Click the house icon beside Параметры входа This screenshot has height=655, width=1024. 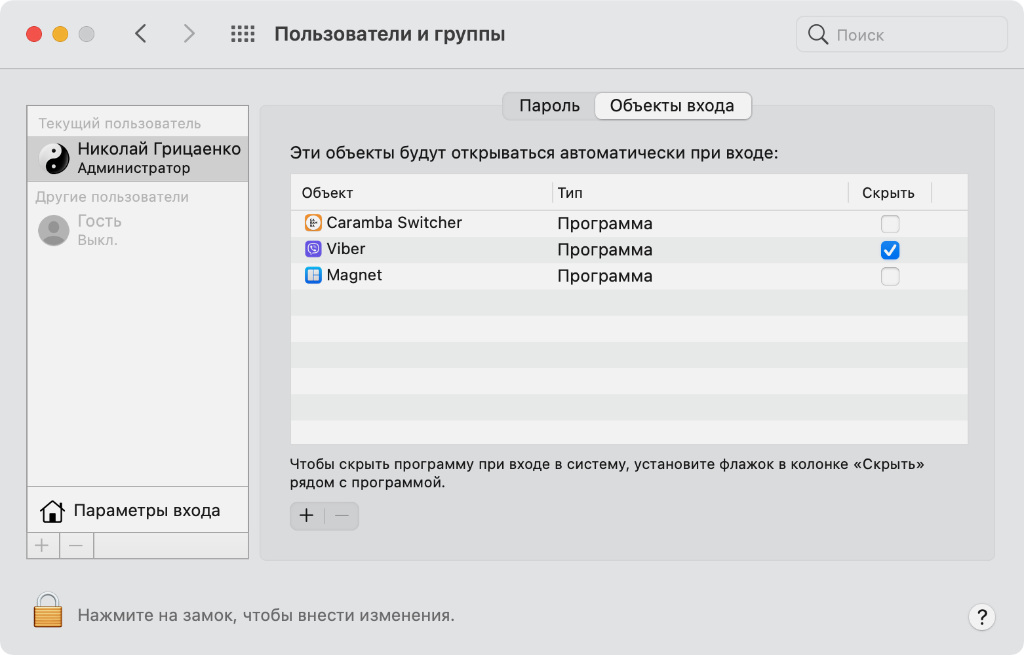pos(52,511)
